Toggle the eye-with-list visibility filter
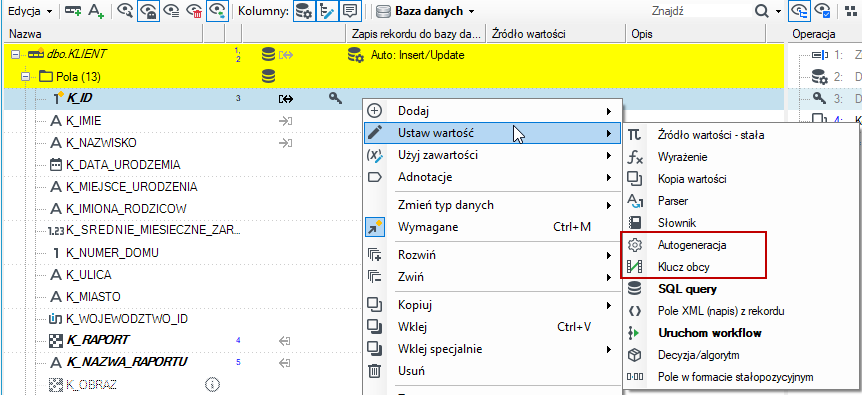 coord(173,10)
